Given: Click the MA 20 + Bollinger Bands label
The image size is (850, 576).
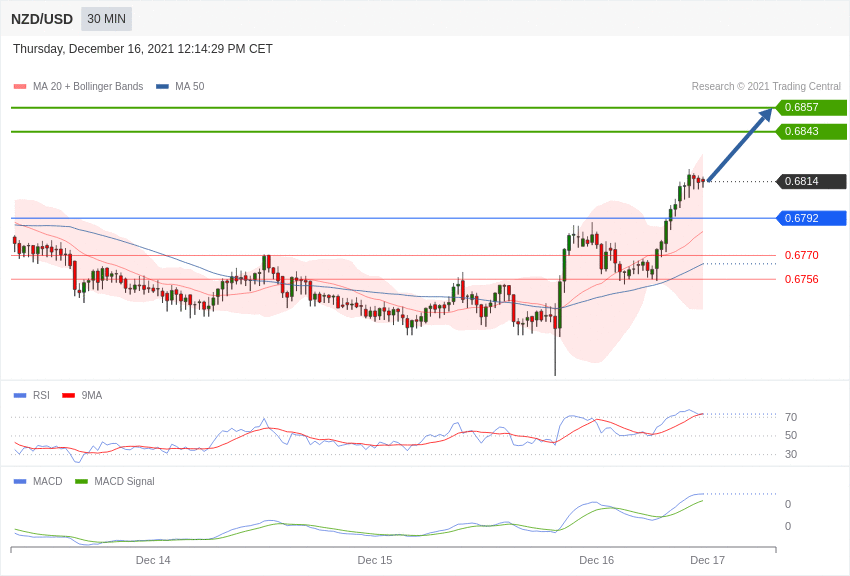Looking at the screenshot, I should 88,86.
